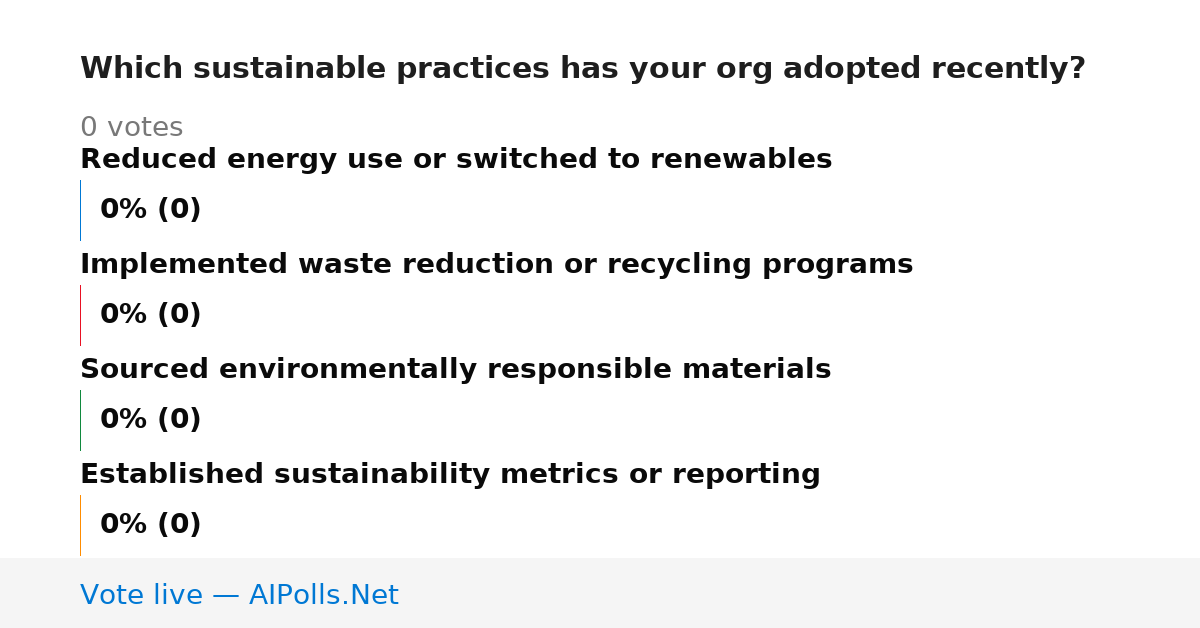Viewport: 1200px width, 628px height.
Task: Click the AIPolls.Net site name in footer
Action: 323,595
